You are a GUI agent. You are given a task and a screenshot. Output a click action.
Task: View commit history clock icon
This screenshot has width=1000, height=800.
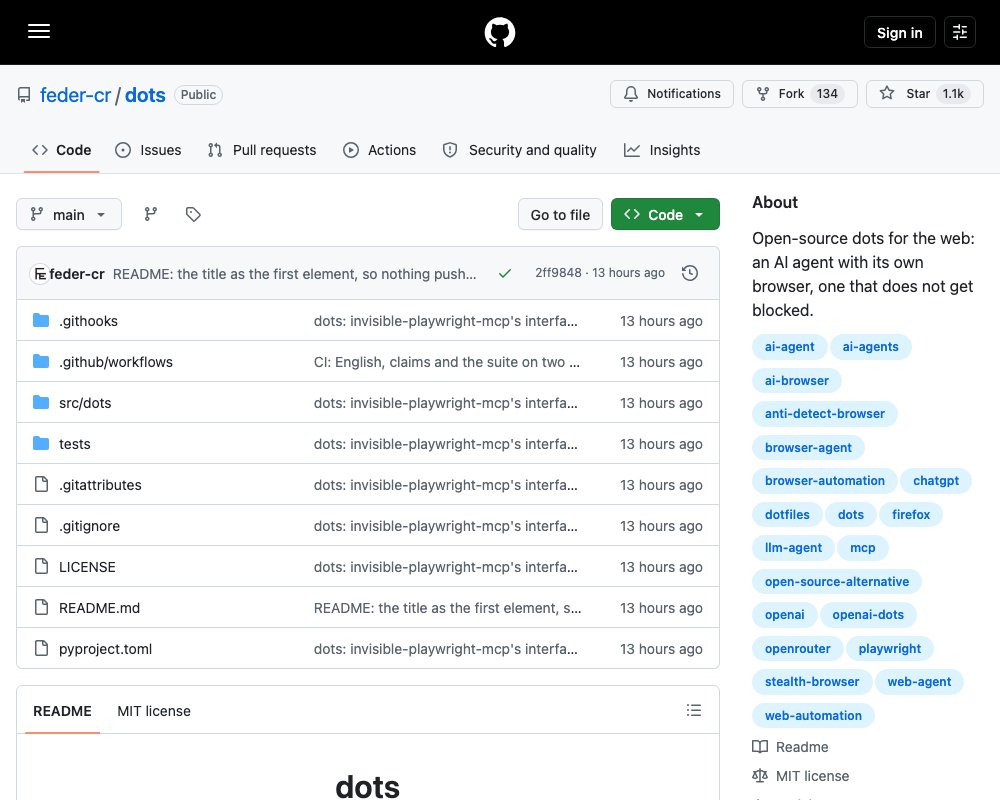coord(689,273)
